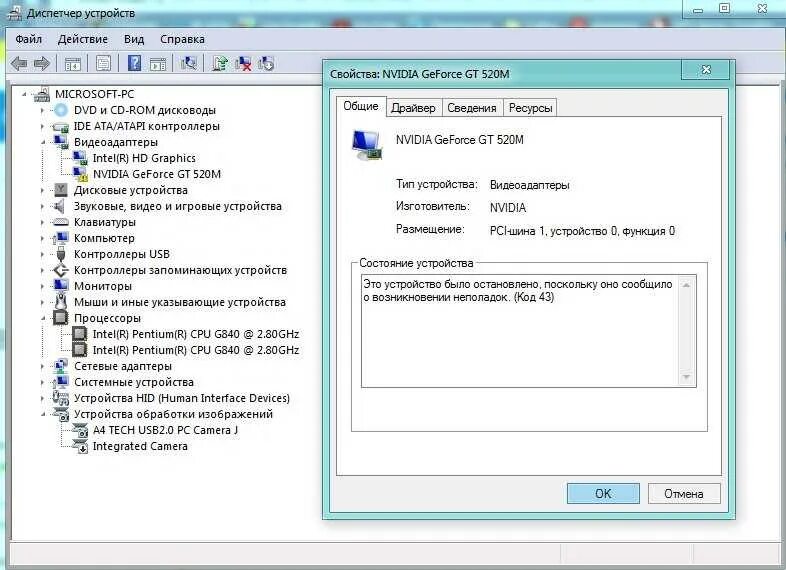This screenshot has height=570, width=786.
Task: Click the IDE ATA/ATAPI контроллеры icon
Action: pos(61,126)
